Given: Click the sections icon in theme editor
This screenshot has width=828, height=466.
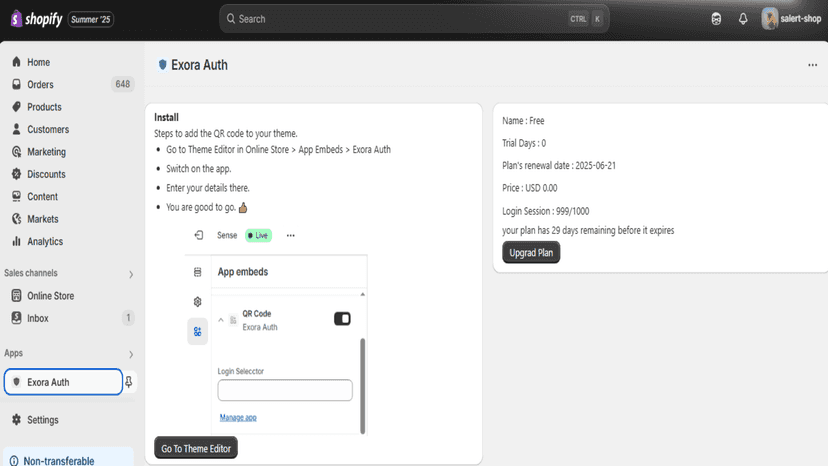Looking at the screenshot, I should tap(197, 272).
